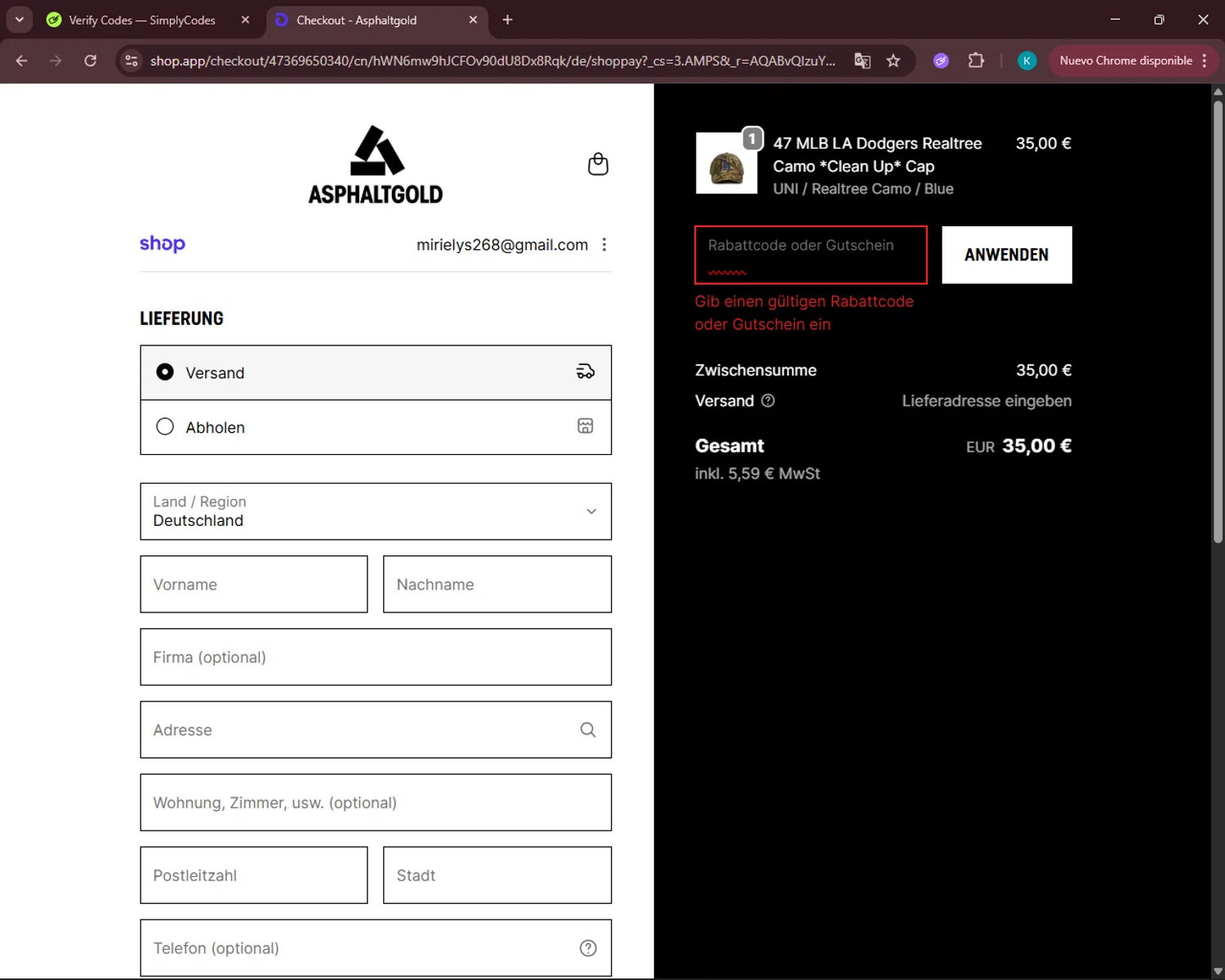
Task: Click the Stadt input field
Action: tap(497, 875)
